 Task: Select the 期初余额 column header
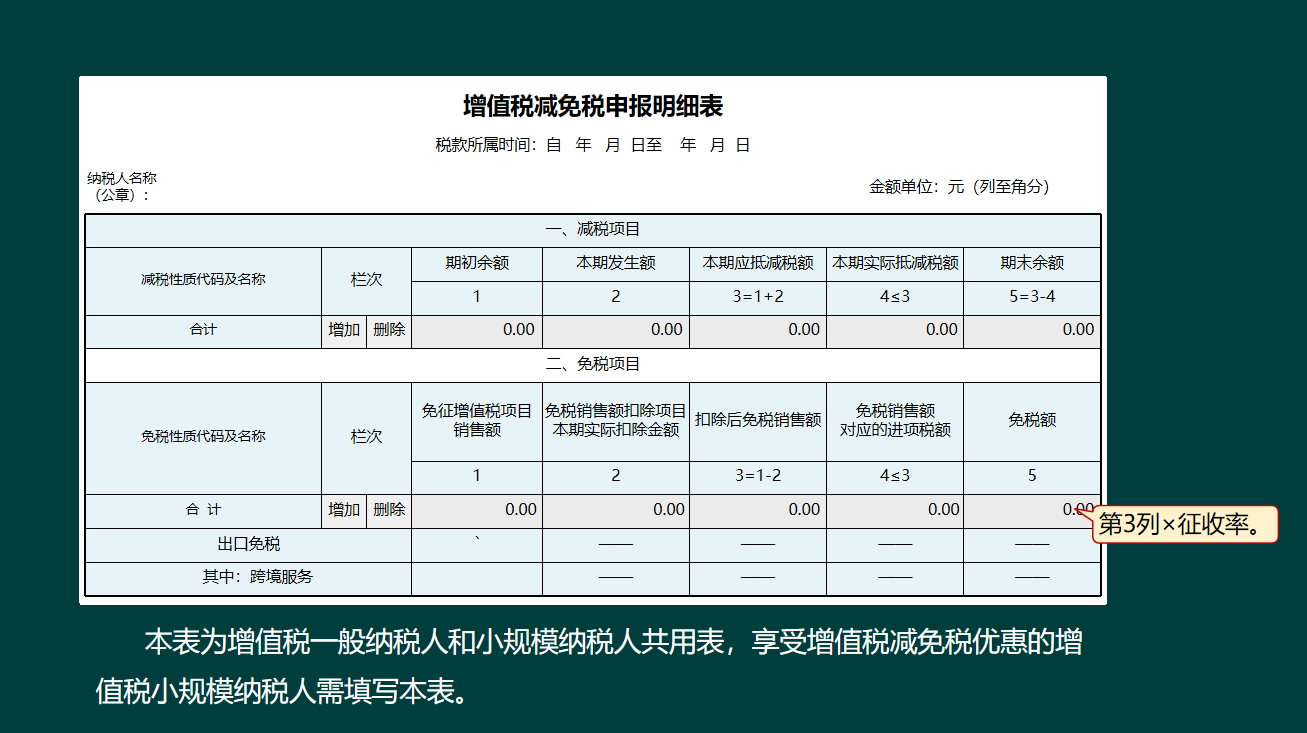(x=476, y=263)
